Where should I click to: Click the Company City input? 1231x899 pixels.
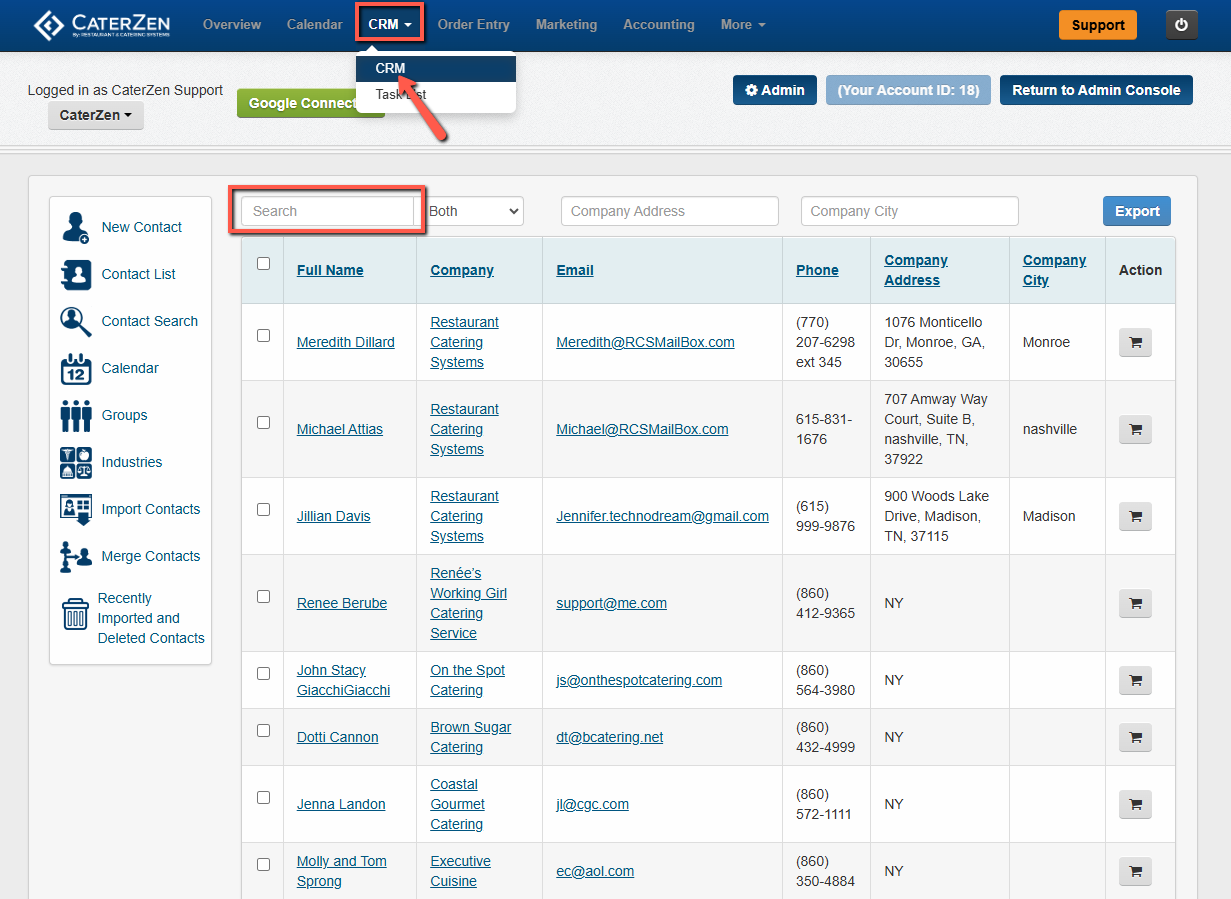(x=910, y=211)
